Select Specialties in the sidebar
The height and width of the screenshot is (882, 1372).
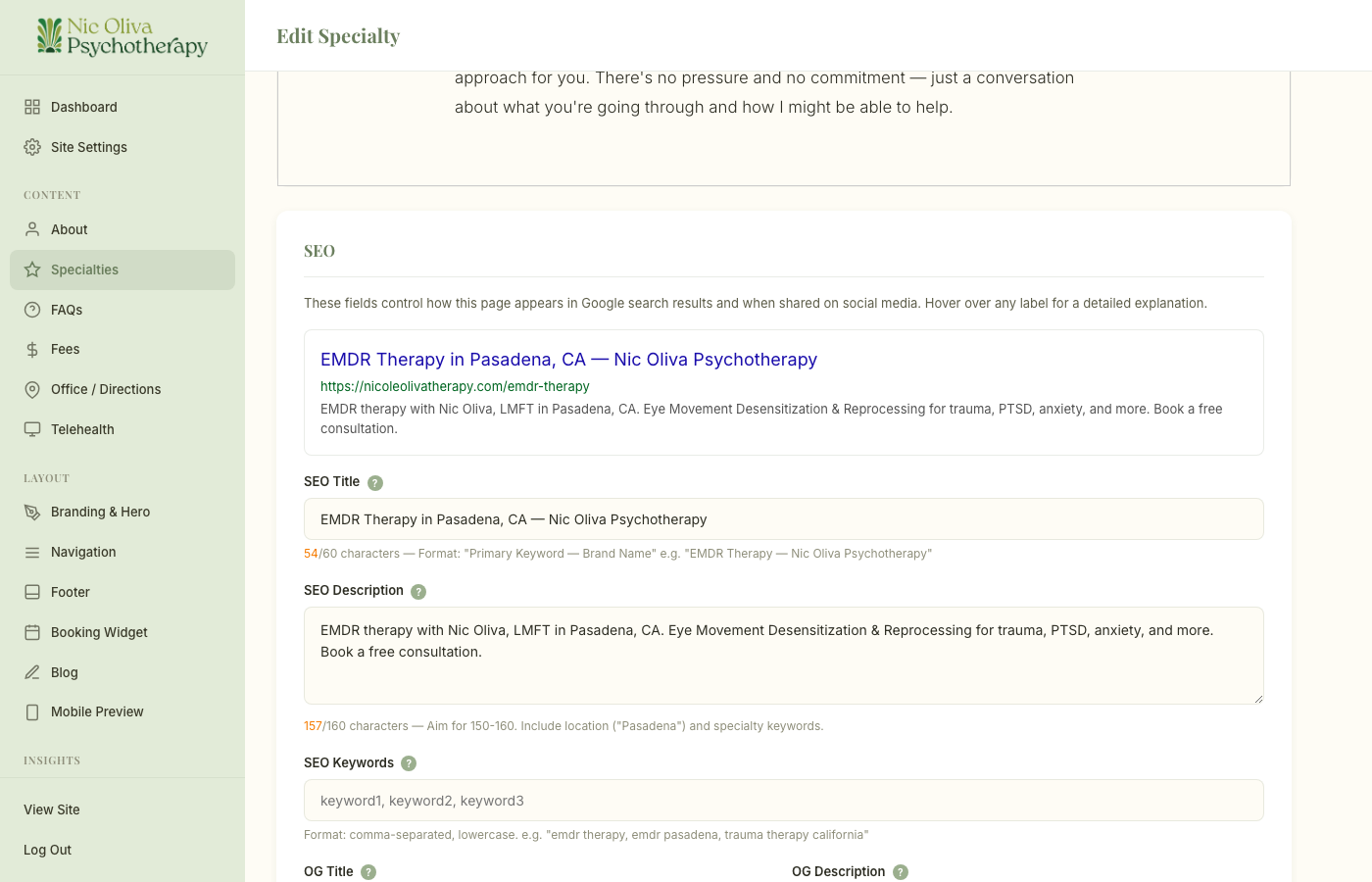click(122, 269)
